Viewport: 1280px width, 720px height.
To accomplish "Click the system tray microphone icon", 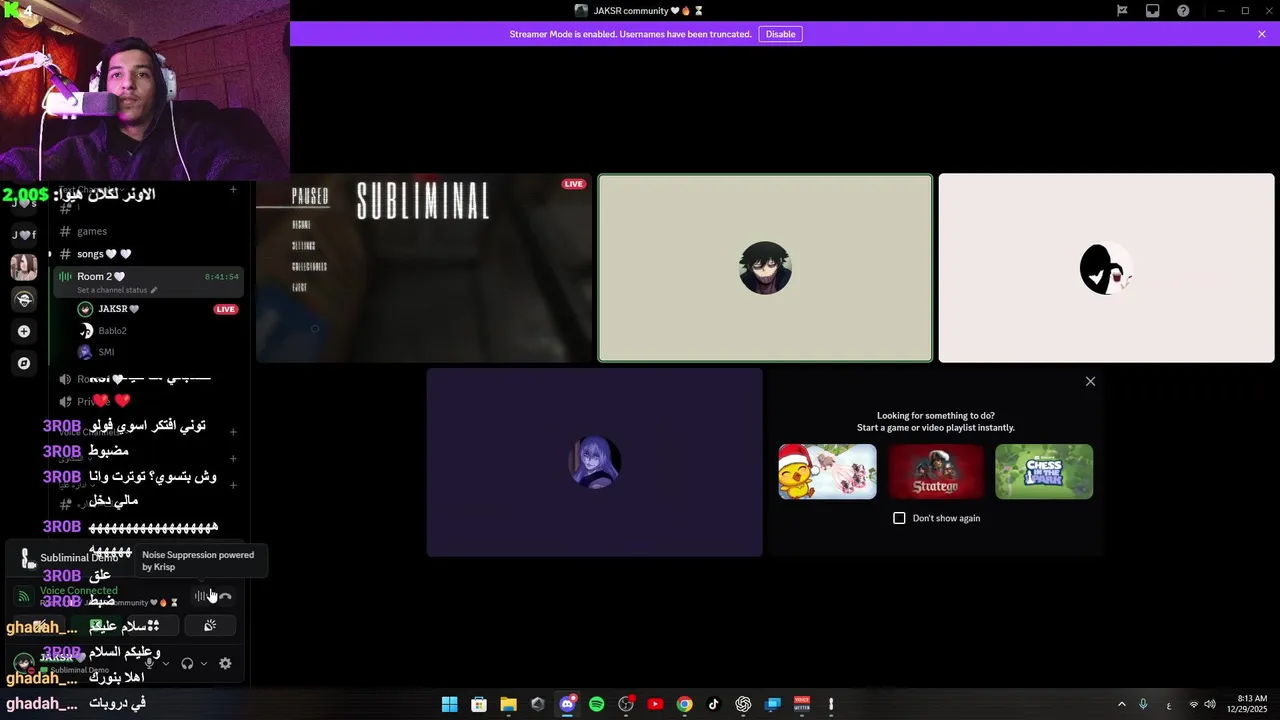I will coord(1143,705).
